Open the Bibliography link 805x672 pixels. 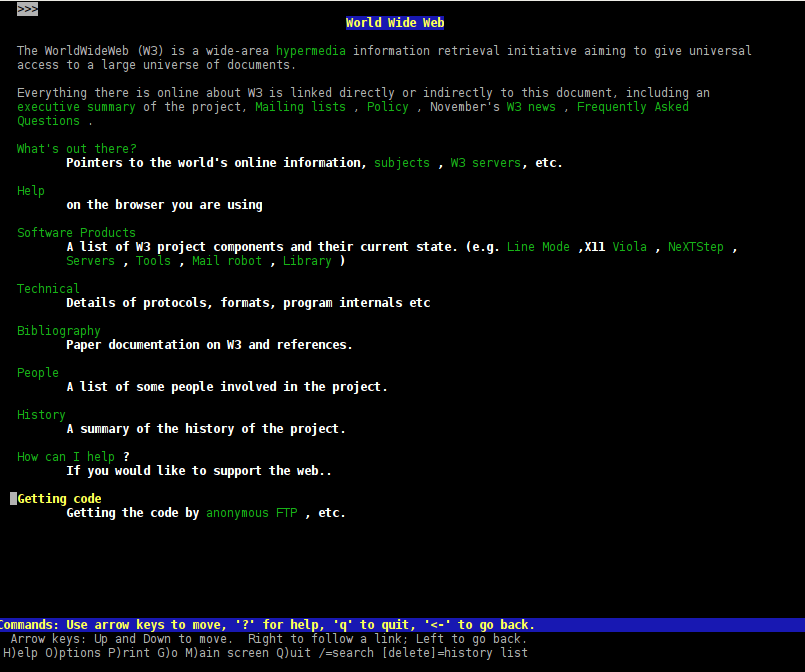pyautogui.click(x=59, y=331)
